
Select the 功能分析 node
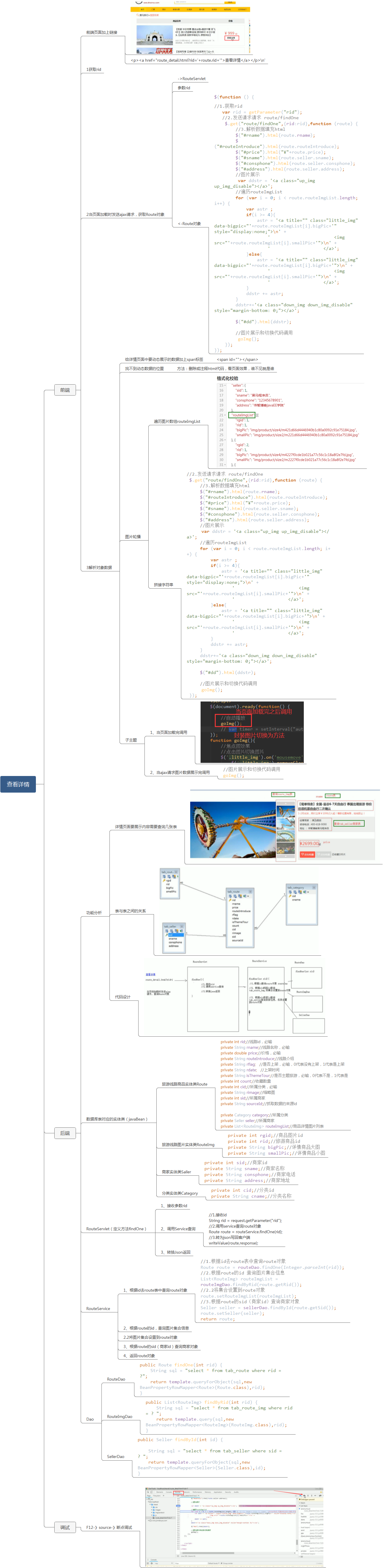click(x=94, y=912)
